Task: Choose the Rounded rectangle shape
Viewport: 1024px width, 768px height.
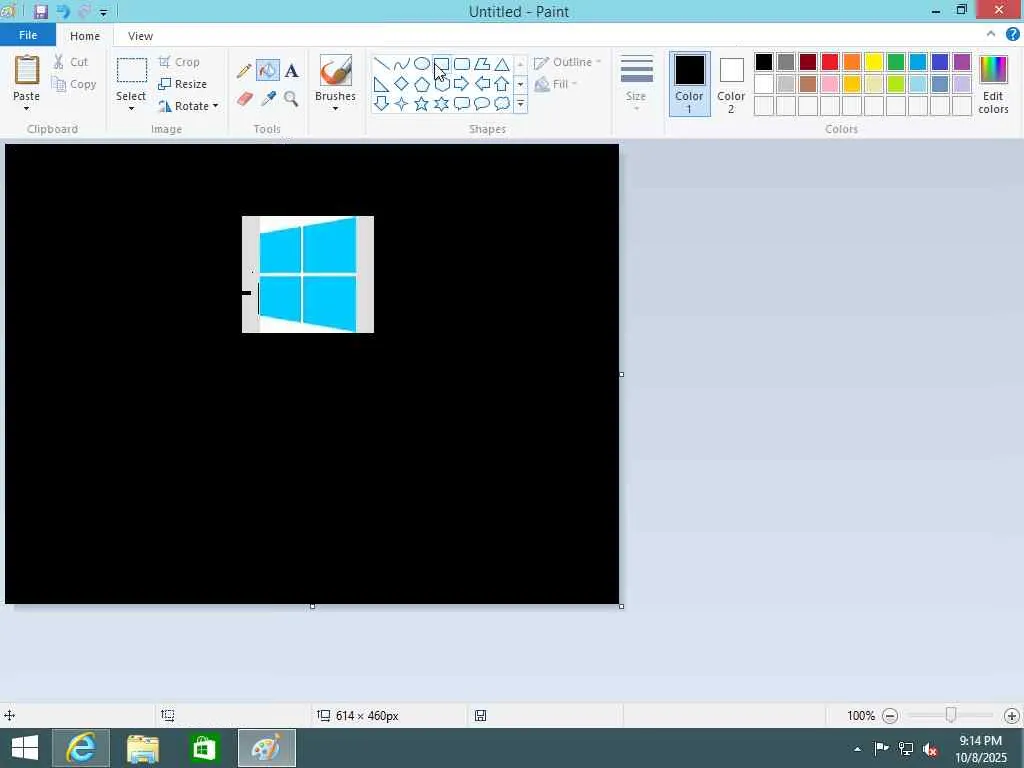Action: pyautogui.click(x=462, y=64)
